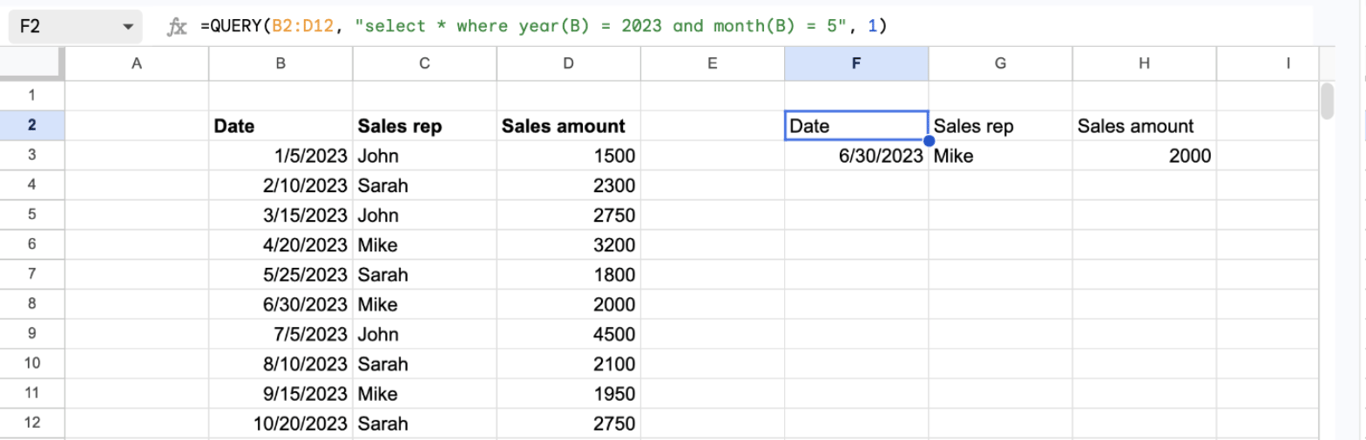Select query result 2000 in column H
This screenshot has width=1366, height=440.
click(1145, 155)
